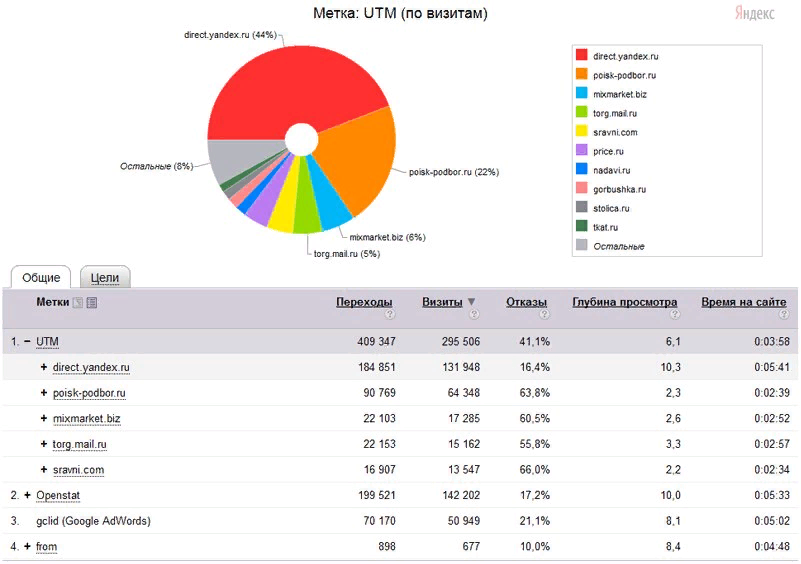Viewport: 801px width, 564px height.
Task: Click the blue nadavi.ru legend swatch
Action: [x=581, y=169]
